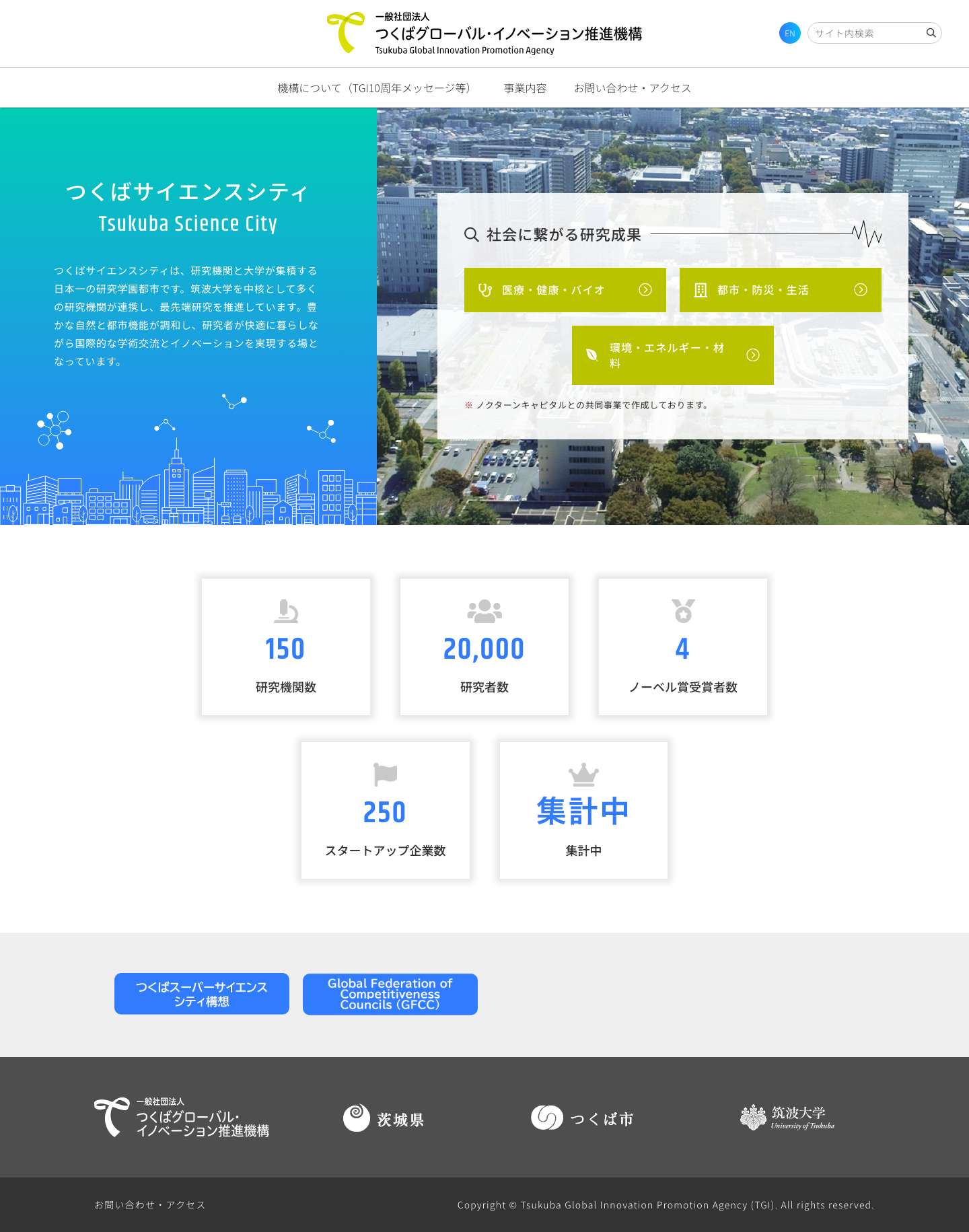Click footer お問い合わせ・アクセス link

(150, 1204)
